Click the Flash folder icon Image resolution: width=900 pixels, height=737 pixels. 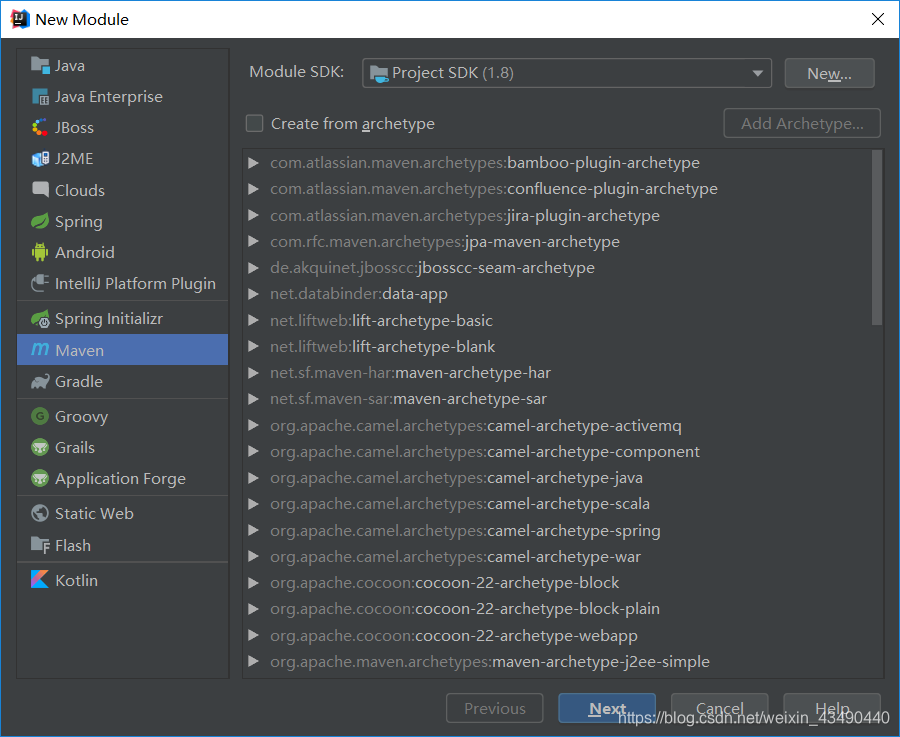(x=40, y=545)
